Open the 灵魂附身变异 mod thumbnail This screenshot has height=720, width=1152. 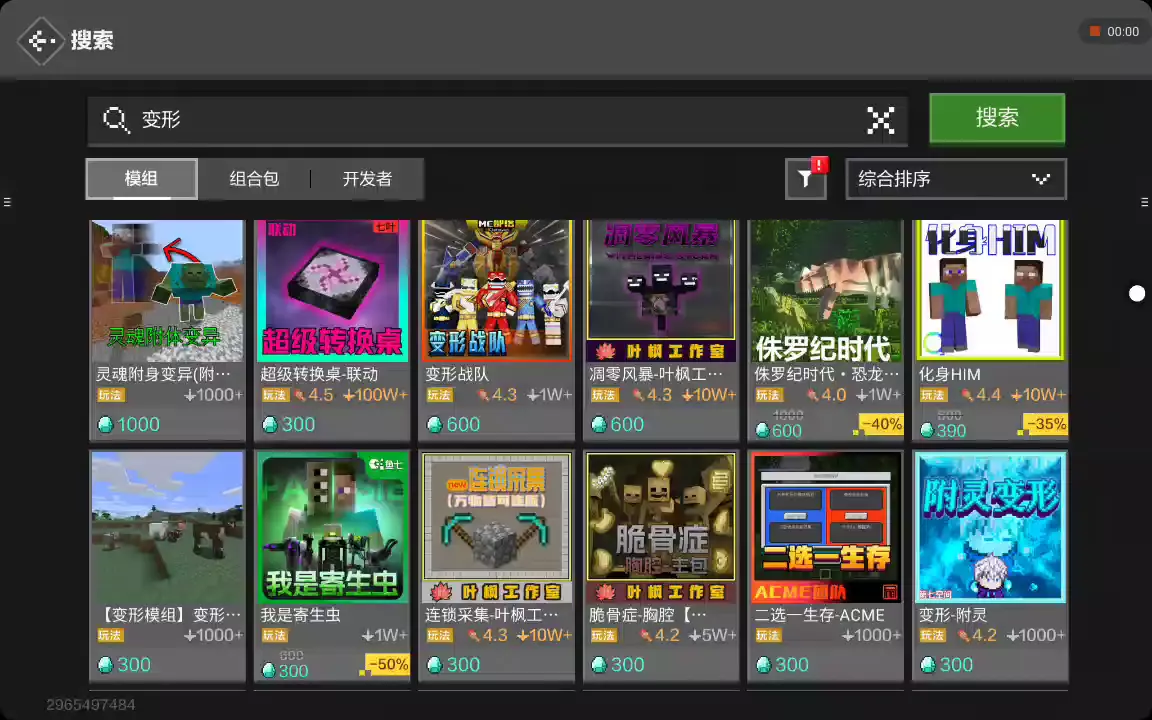click(x=168, y=290)
